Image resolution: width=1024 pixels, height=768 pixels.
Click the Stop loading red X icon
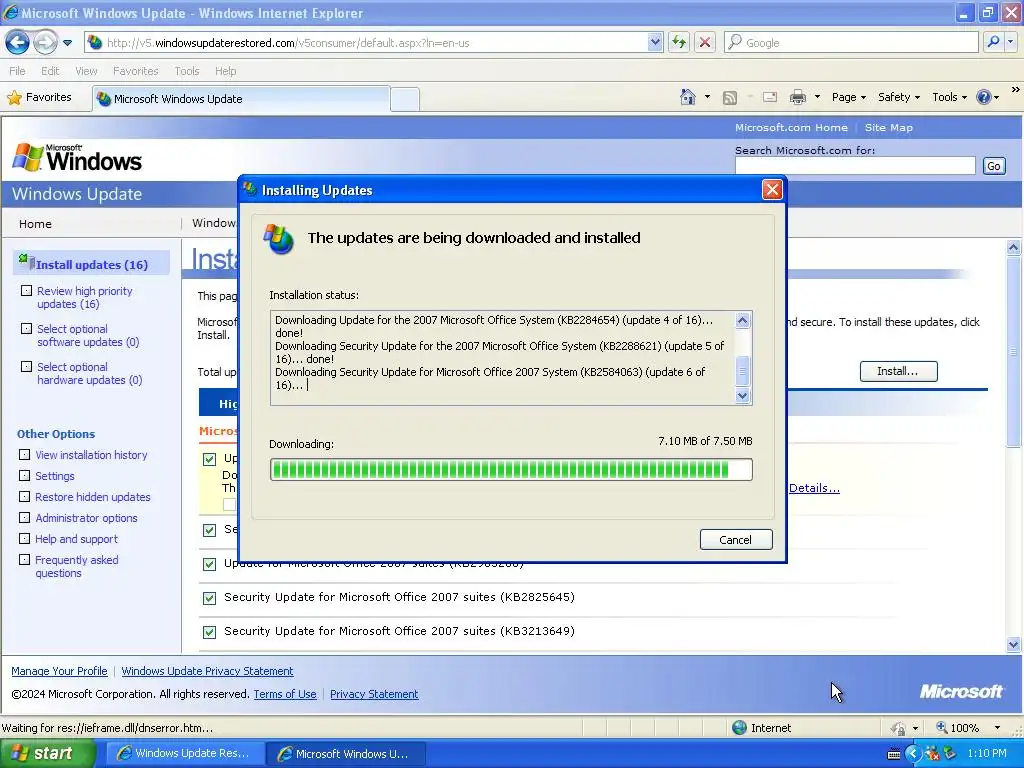tap(705, 43)
